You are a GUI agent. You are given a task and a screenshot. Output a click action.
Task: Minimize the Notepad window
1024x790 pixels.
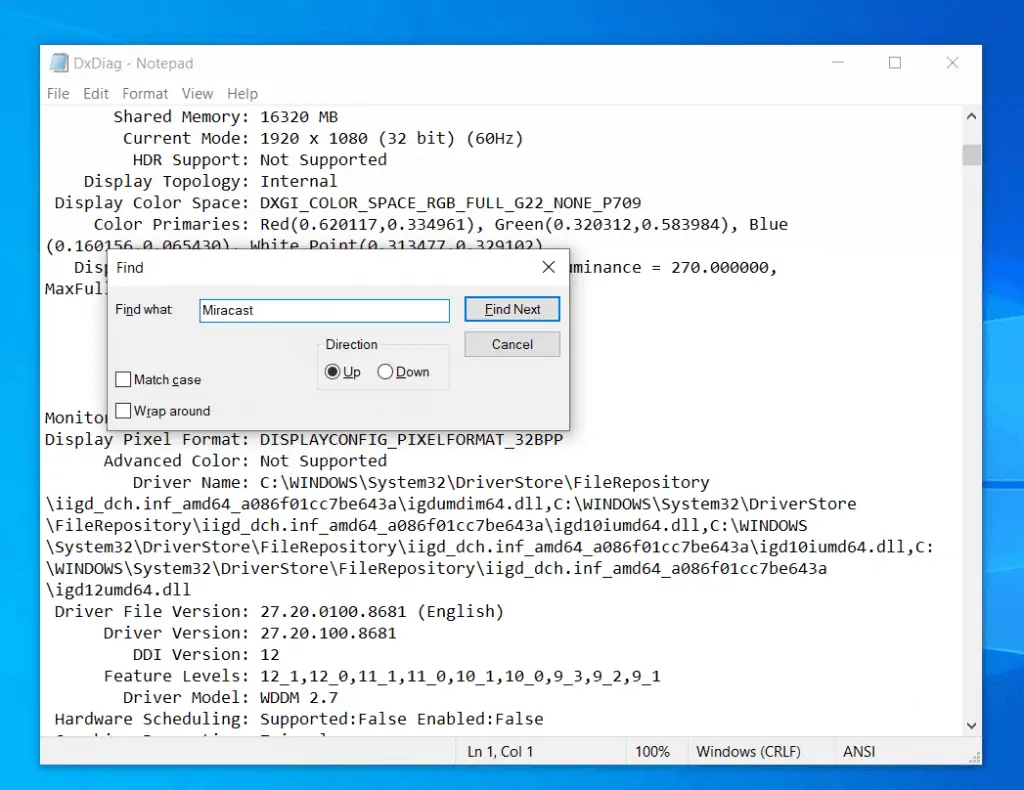[x=838, y=63]
